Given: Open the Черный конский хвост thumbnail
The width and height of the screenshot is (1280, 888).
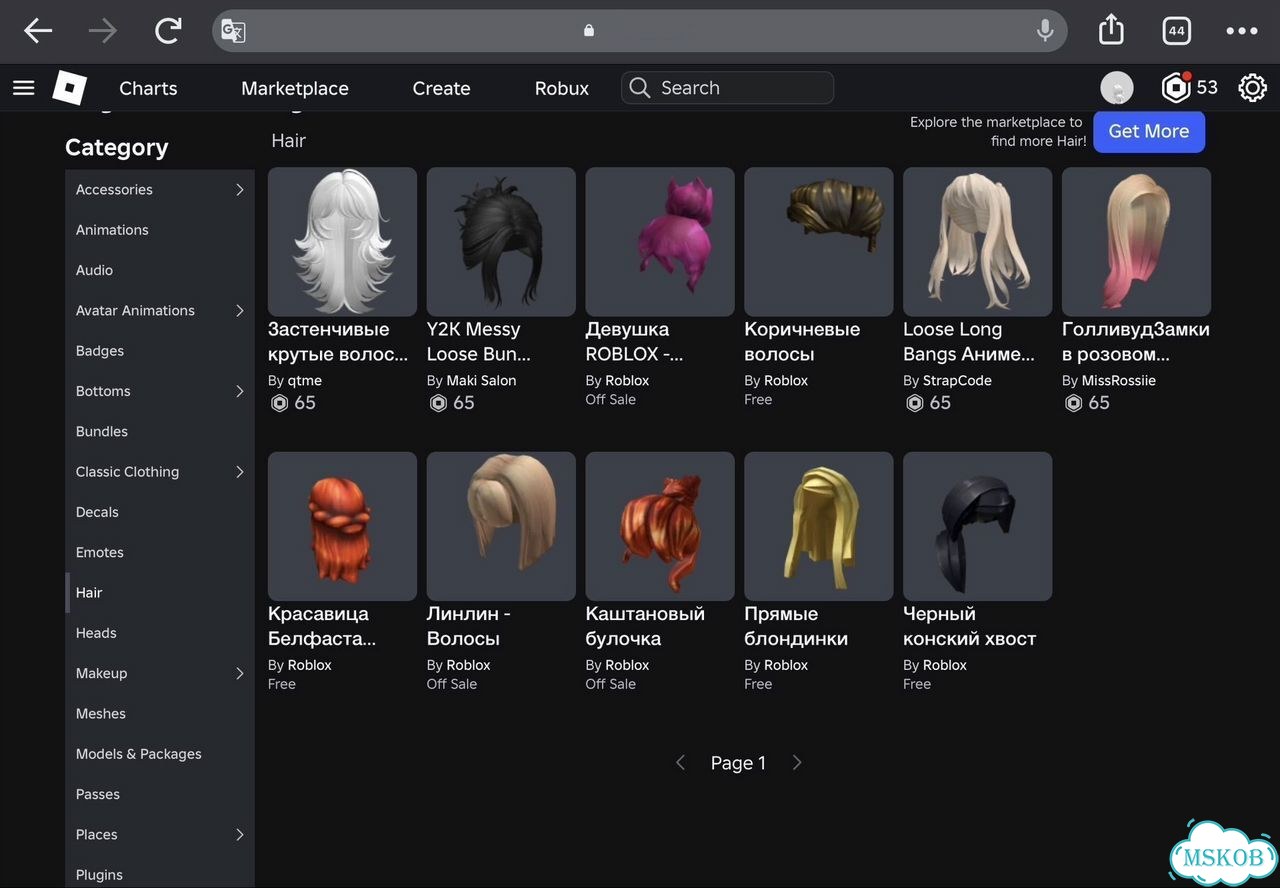Looking at the screenshot, I should point(978,526).
